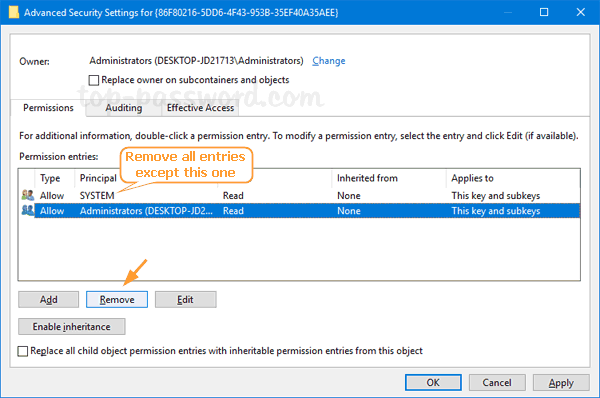Click the Edit button
Image resolution: width=600 pixels, height=398 pixels.
pos(186,300)
